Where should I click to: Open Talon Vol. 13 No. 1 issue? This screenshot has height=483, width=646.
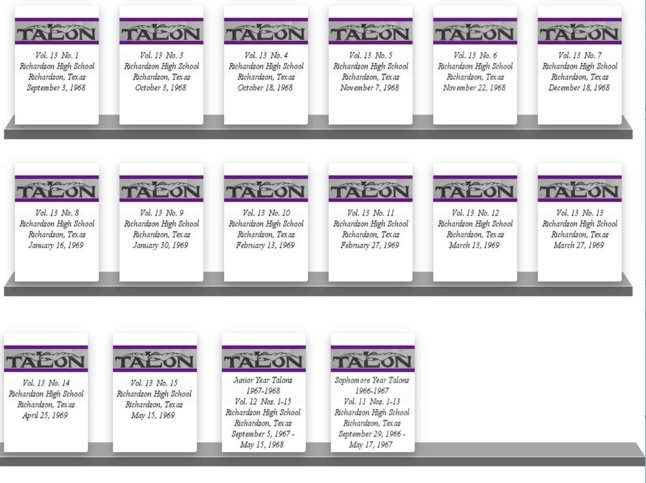(x=57, y=72)
